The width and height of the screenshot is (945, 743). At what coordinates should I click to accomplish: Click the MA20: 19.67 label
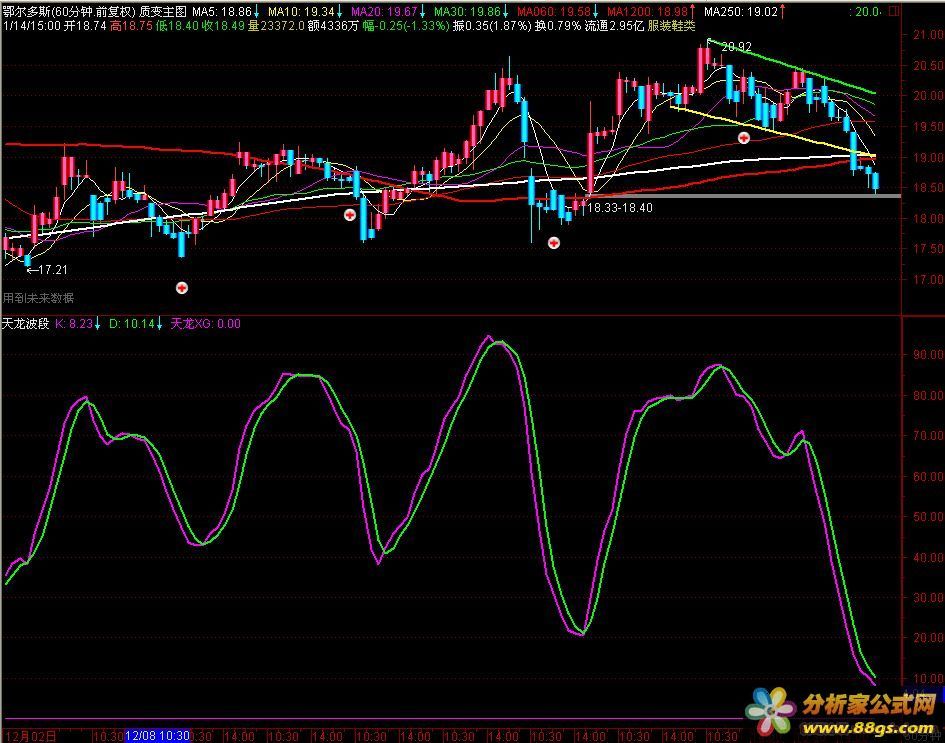(384, 11)
